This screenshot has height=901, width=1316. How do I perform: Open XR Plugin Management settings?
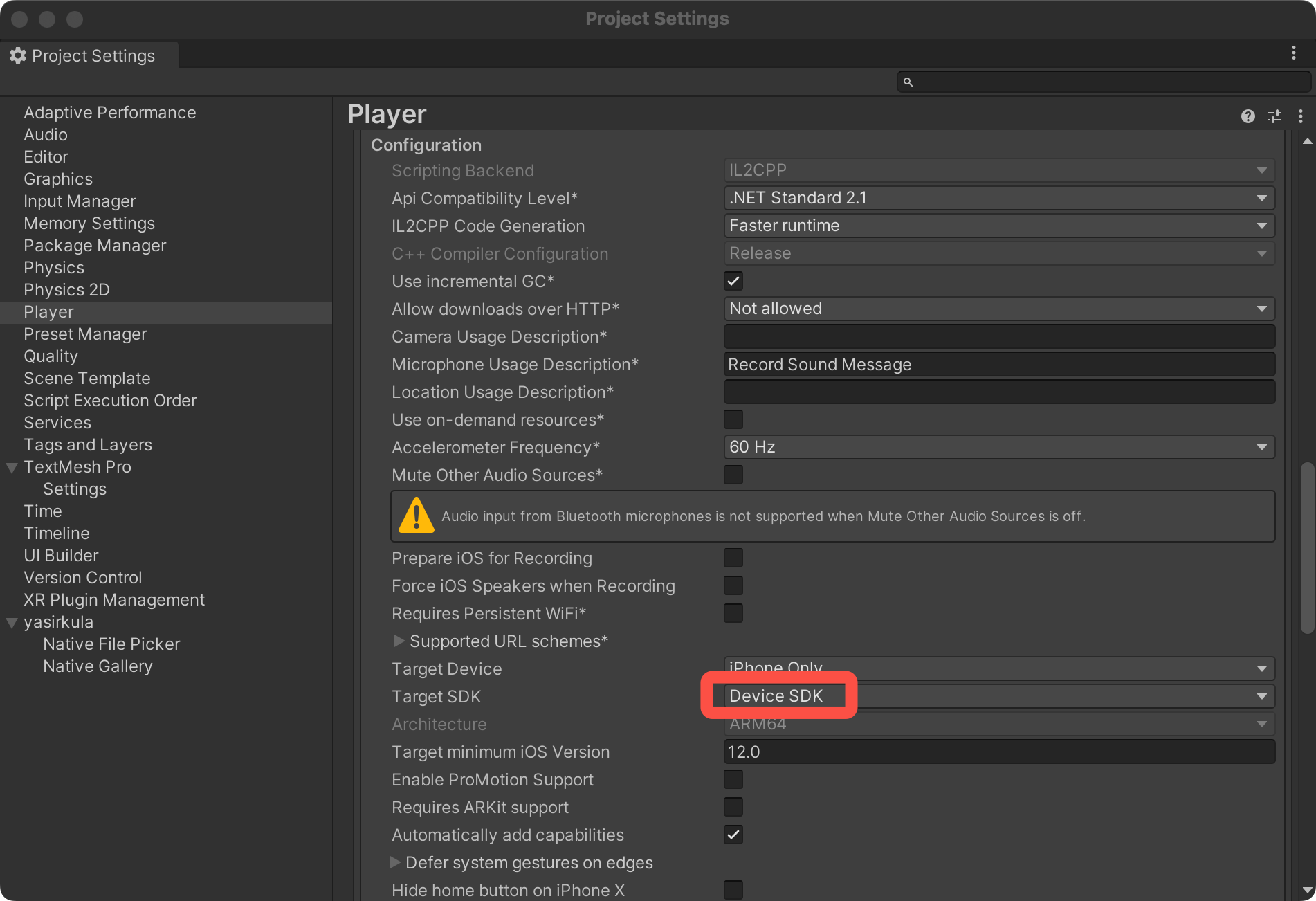pyautogui.click(x=114, y=600)
